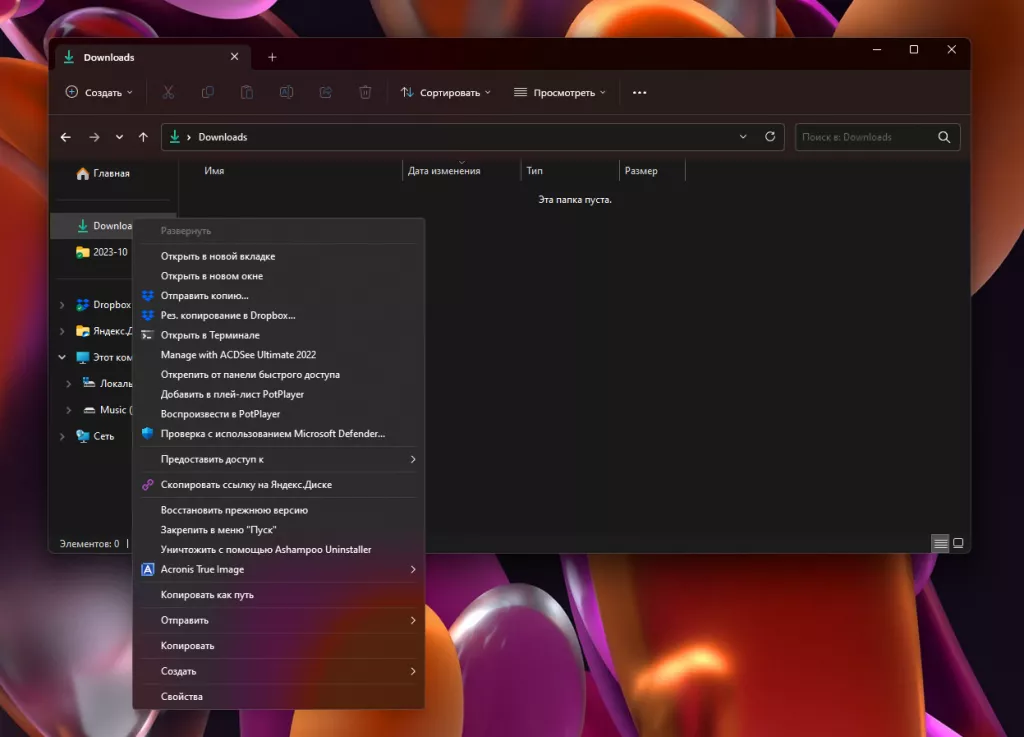Open the Сортировать dropdown
The height and width of the screenshot is (737, 1024).
446,92
